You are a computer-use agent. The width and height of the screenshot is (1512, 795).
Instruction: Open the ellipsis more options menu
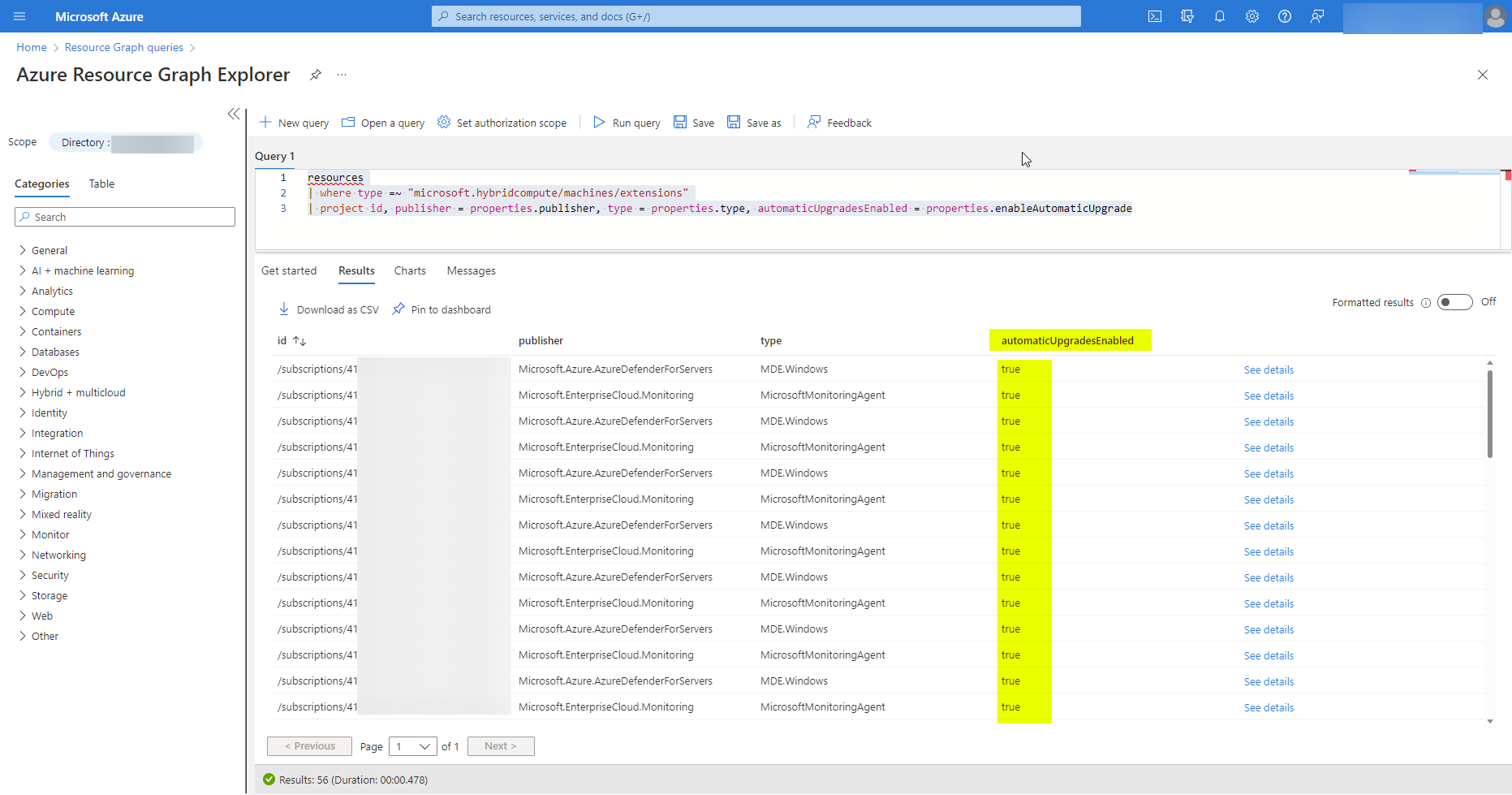(342, 75)
